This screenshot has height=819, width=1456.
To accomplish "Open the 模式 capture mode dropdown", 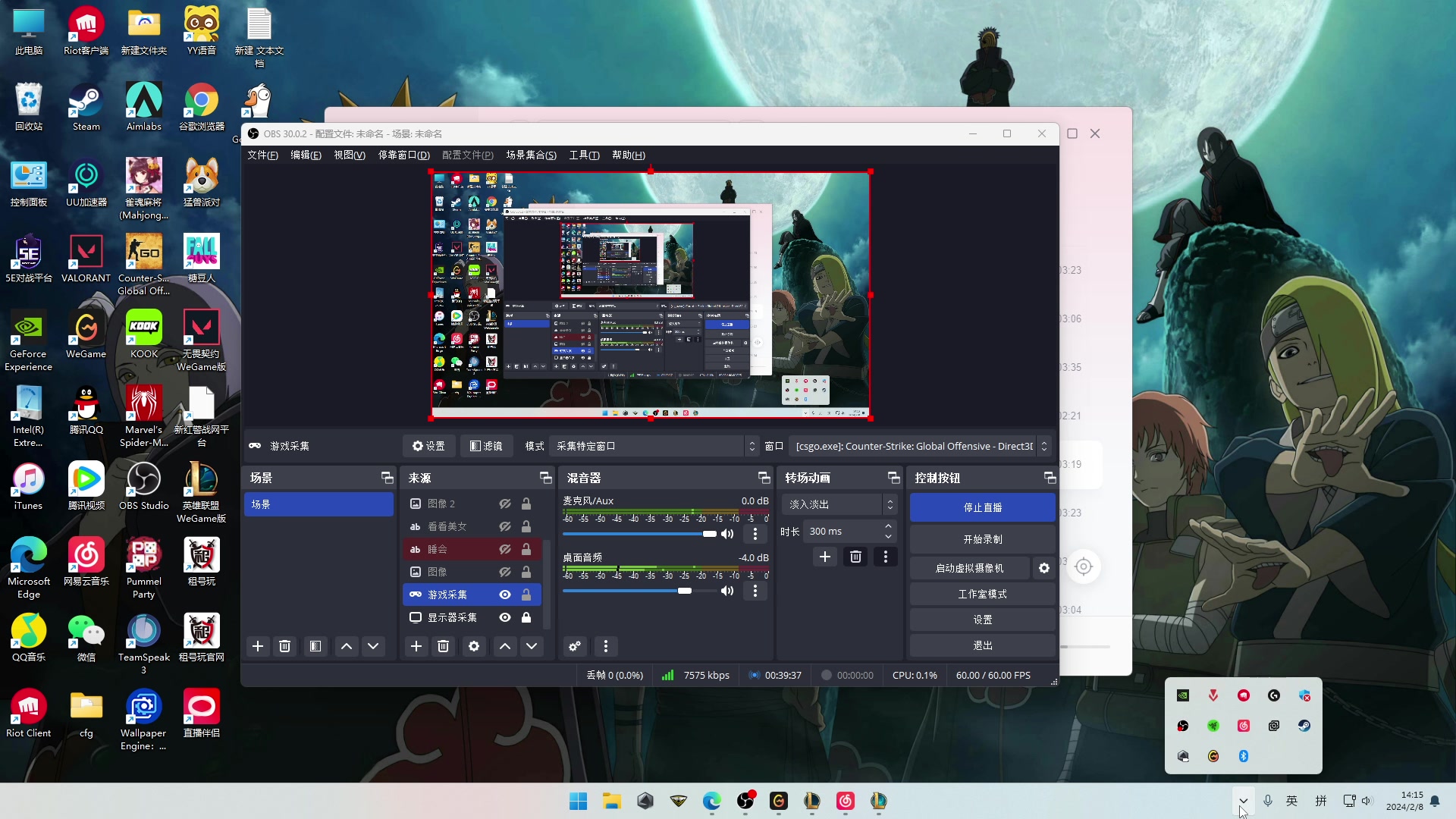I will (654, 446).
